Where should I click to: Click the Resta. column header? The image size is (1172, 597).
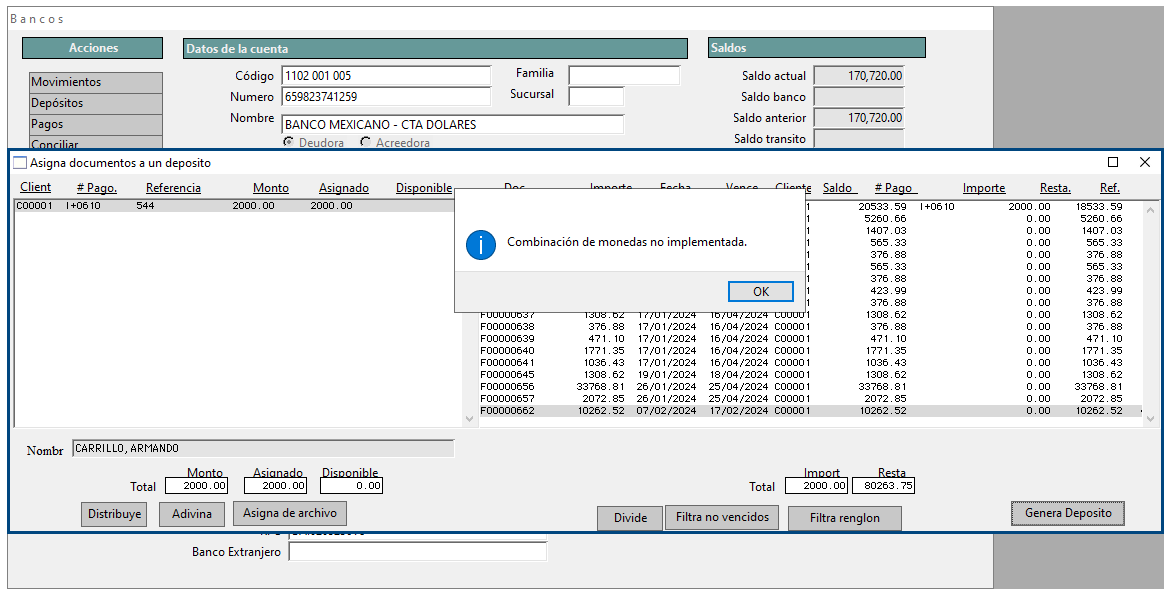(1055, 188)
